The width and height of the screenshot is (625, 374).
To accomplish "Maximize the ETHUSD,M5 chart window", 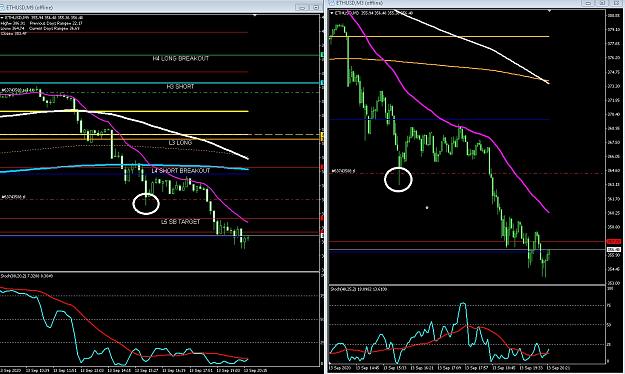I will (315, 8).
